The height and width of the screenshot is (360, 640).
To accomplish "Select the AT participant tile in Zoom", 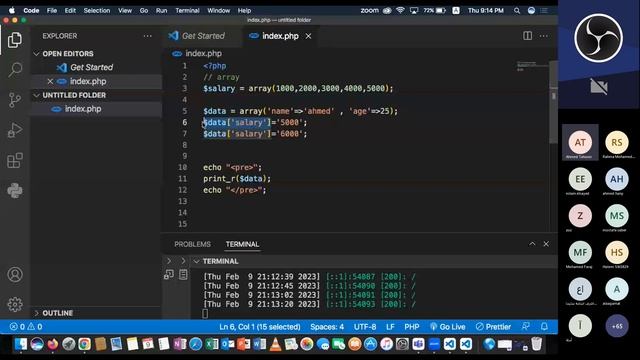I will click(x=580, y=142).
